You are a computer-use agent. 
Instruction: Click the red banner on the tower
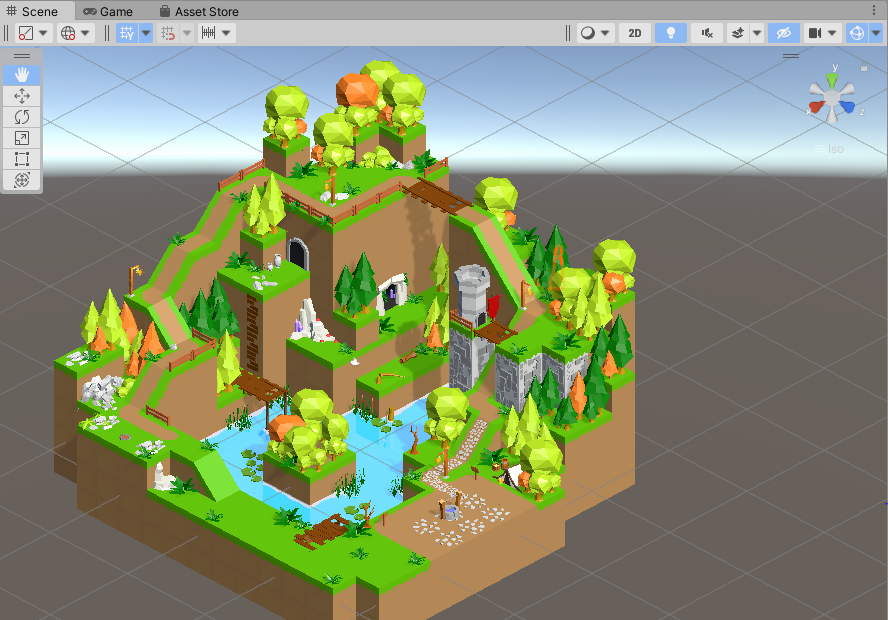(493, 306)
